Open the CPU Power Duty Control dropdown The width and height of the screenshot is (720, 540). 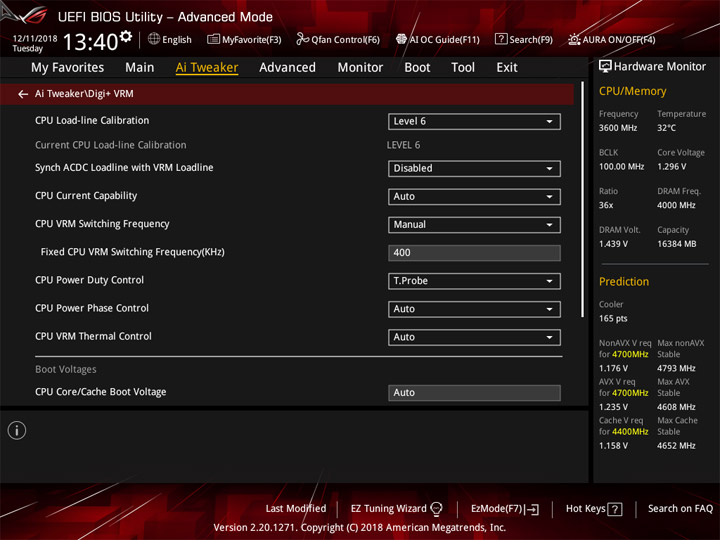coord(474,281)
